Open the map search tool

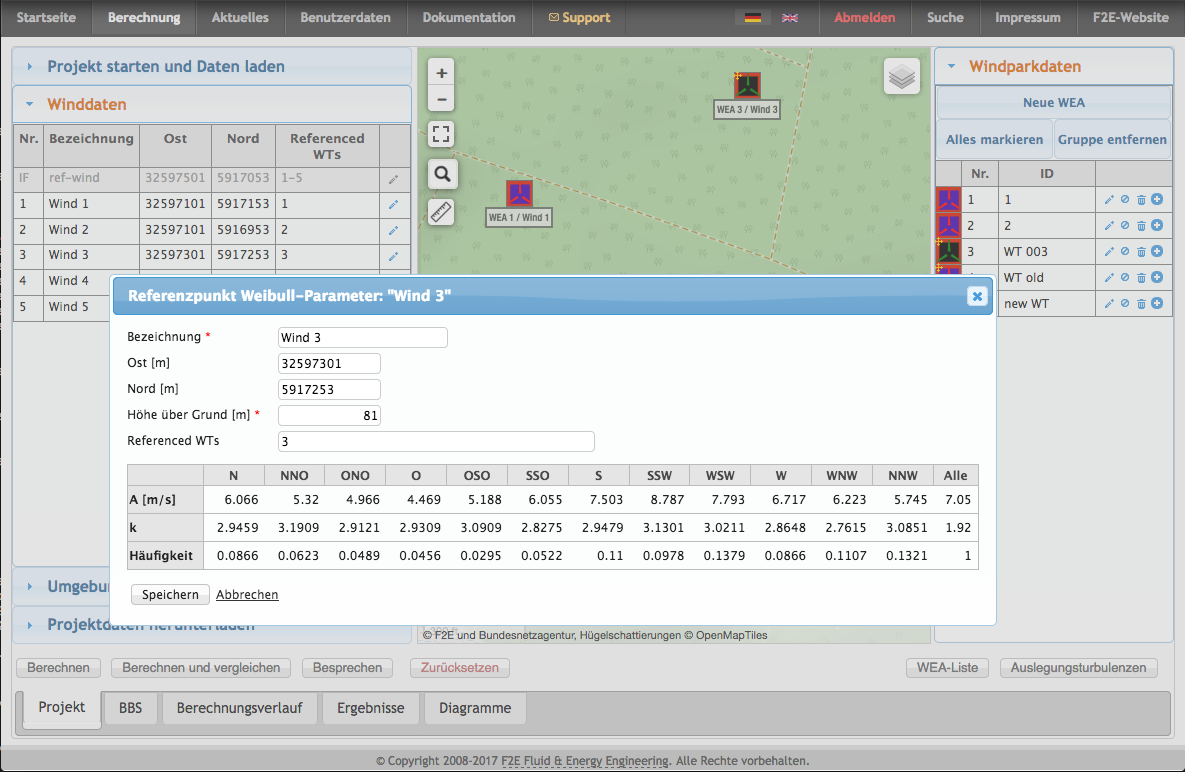pos(442,174)
